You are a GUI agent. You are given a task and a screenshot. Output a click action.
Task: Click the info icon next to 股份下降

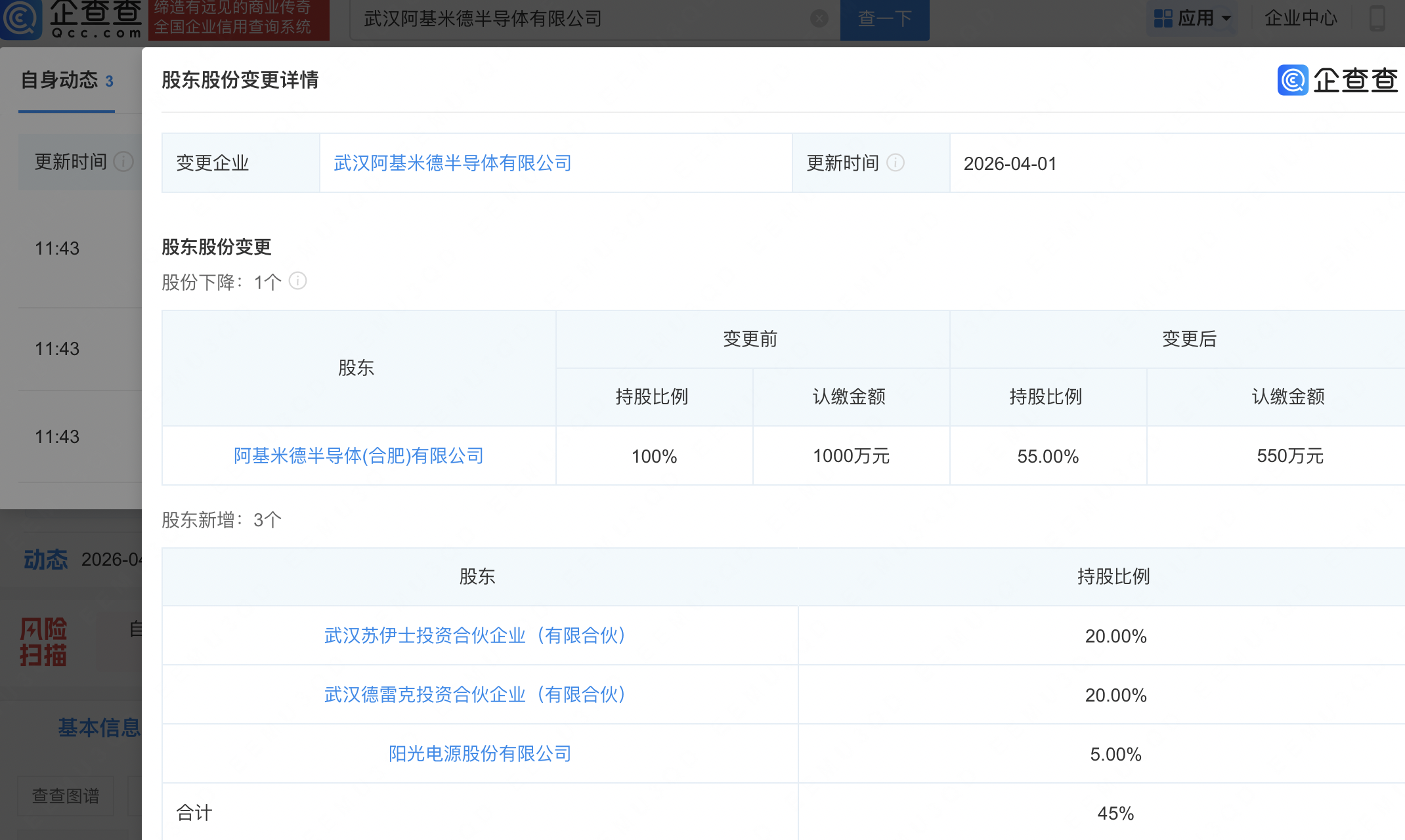(x=297, y=282)
